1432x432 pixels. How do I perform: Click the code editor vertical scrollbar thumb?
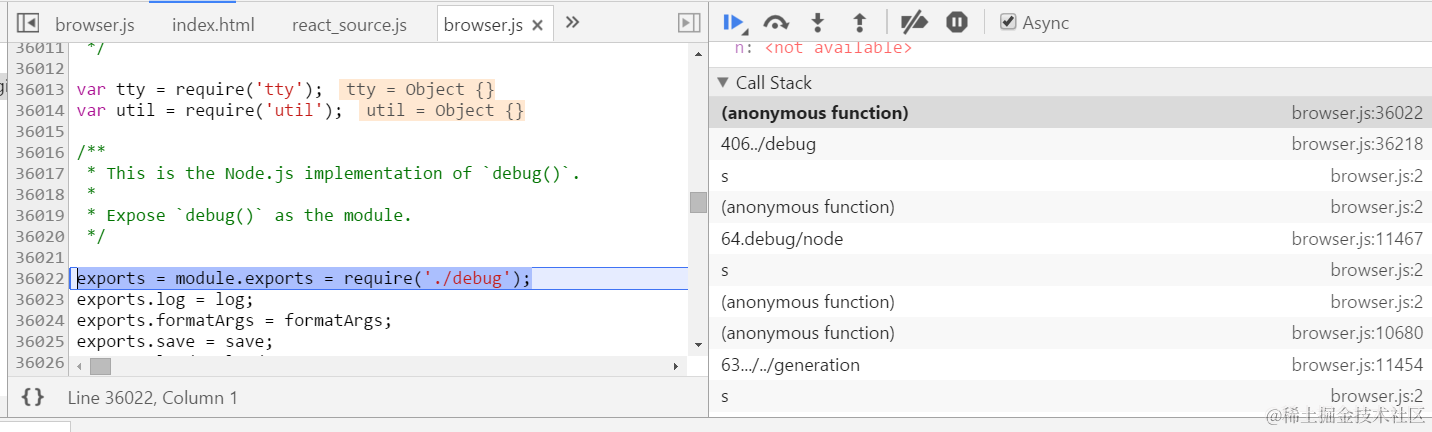click(x=698, y=202)
